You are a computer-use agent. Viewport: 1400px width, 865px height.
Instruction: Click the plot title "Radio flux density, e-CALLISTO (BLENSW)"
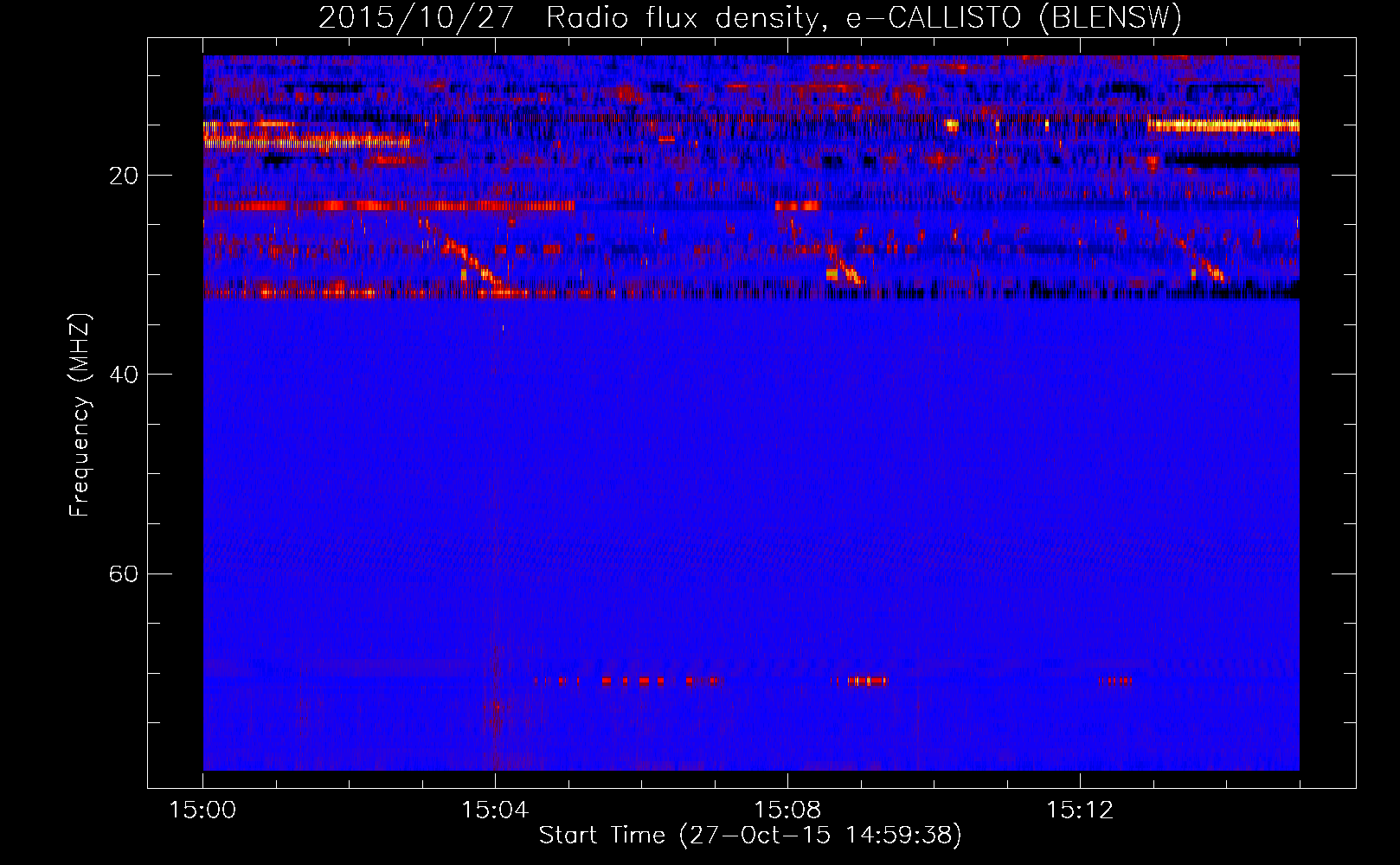click(864, 17)
